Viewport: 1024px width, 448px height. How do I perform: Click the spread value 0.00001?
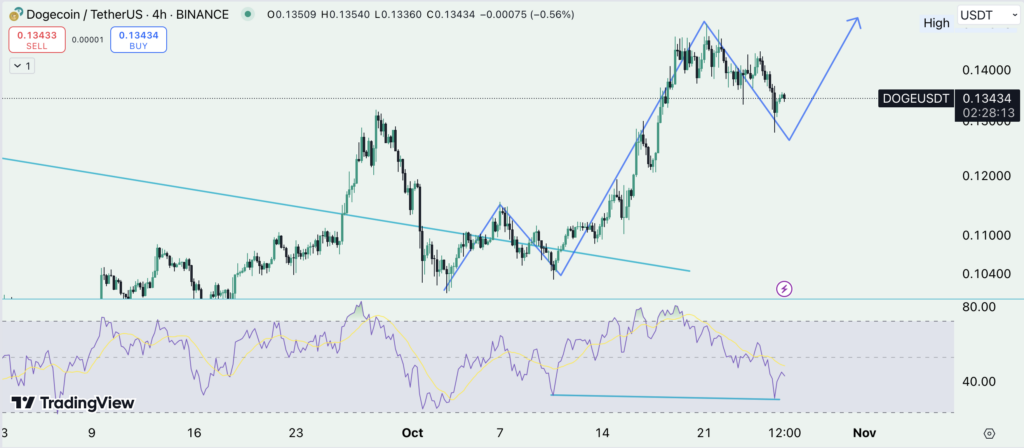tap(88, 40)
